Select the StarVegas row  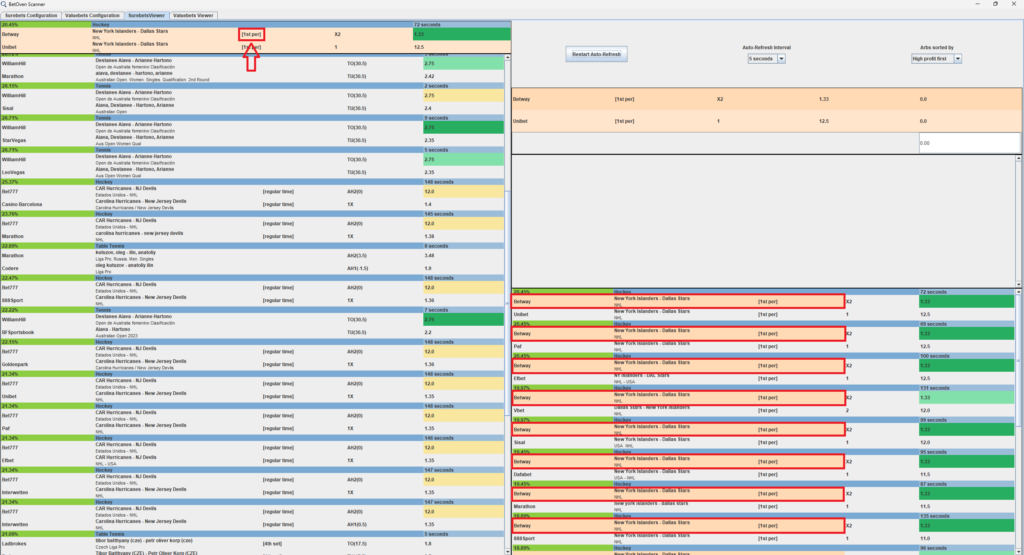252,140
